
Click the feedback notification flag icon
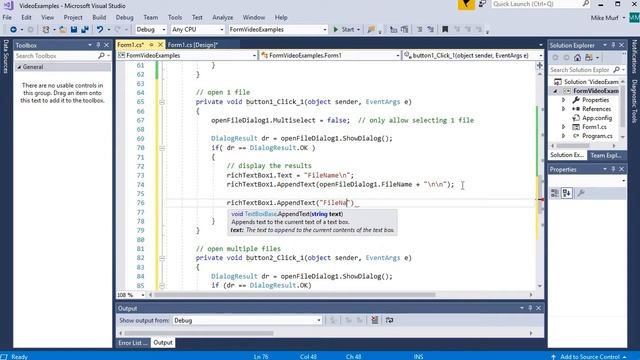(x=466, y=4)
